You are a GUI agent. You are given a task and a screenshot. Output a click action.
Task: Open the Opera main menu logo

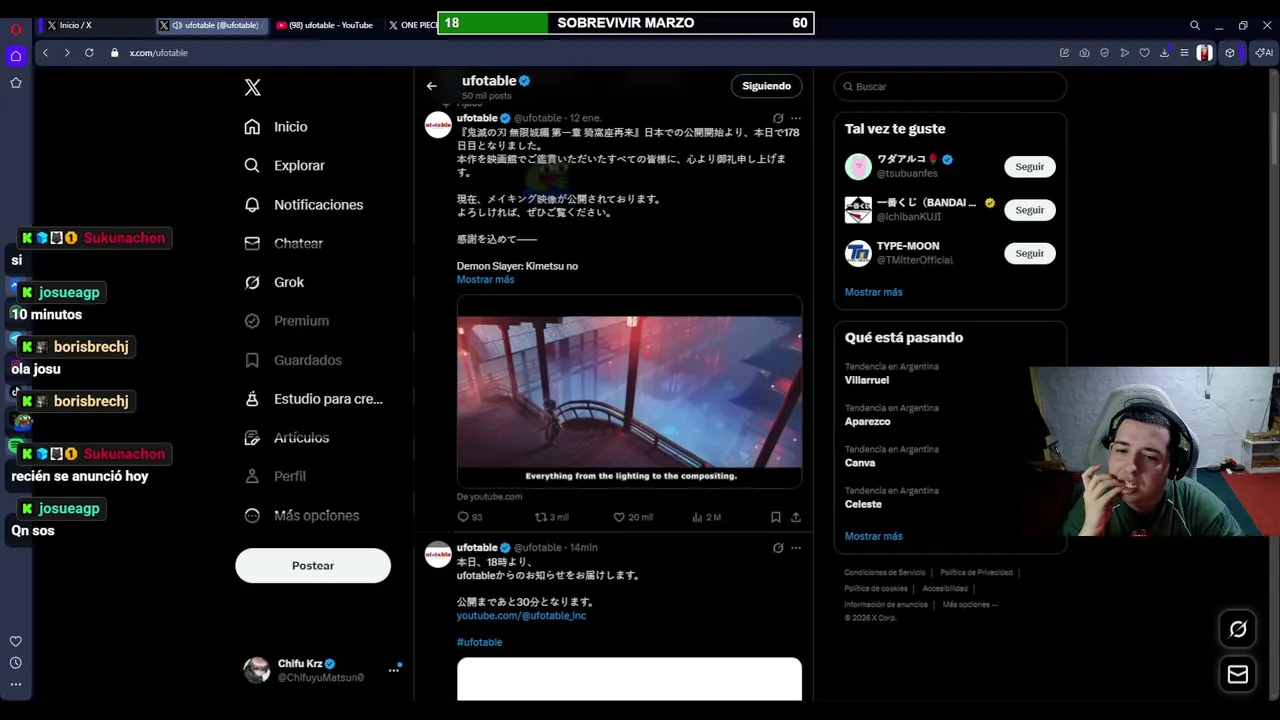tap(16, 28)
